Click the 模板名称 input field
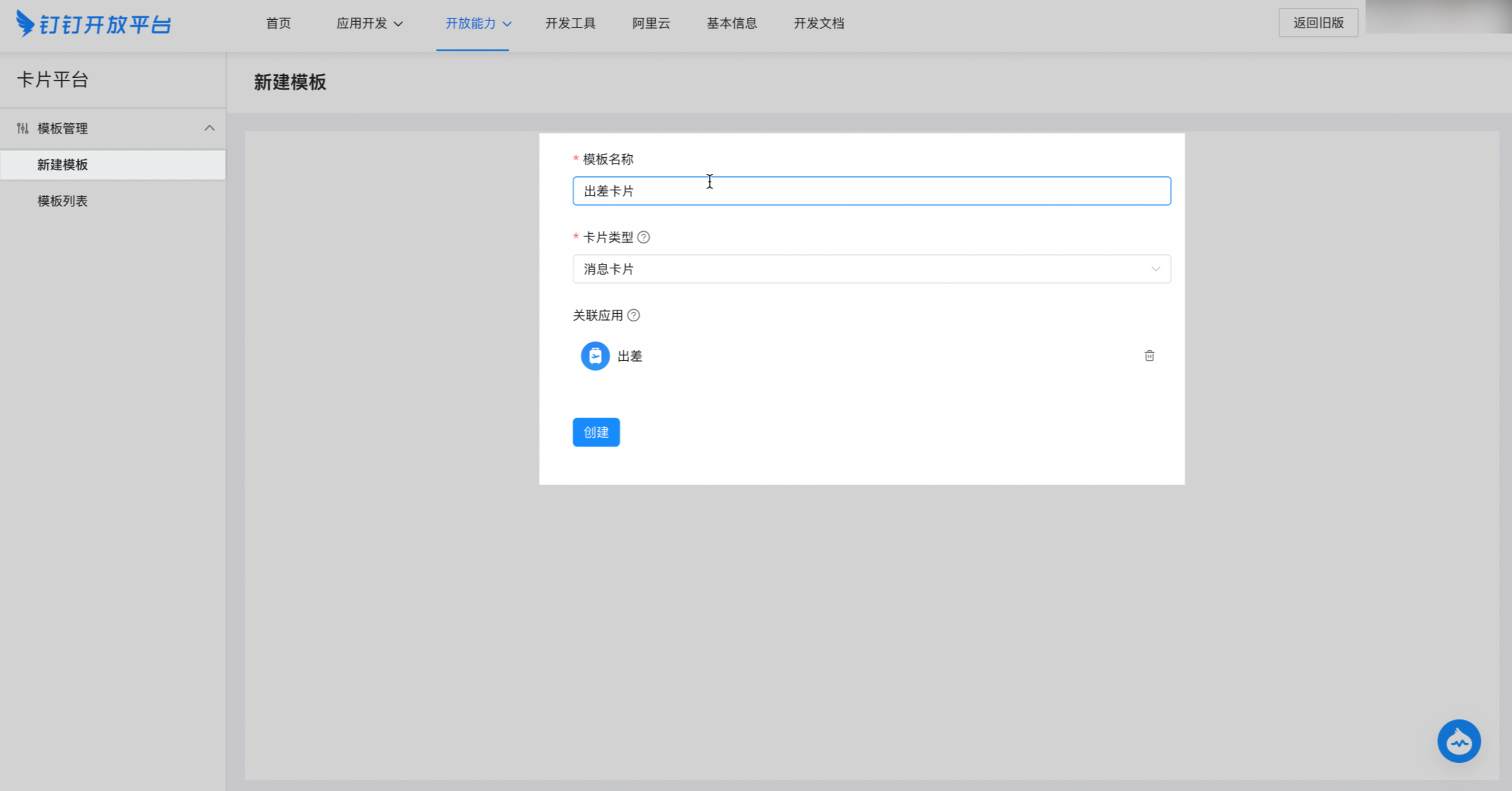Screen dimensions: 1512x791 [871, 191]
